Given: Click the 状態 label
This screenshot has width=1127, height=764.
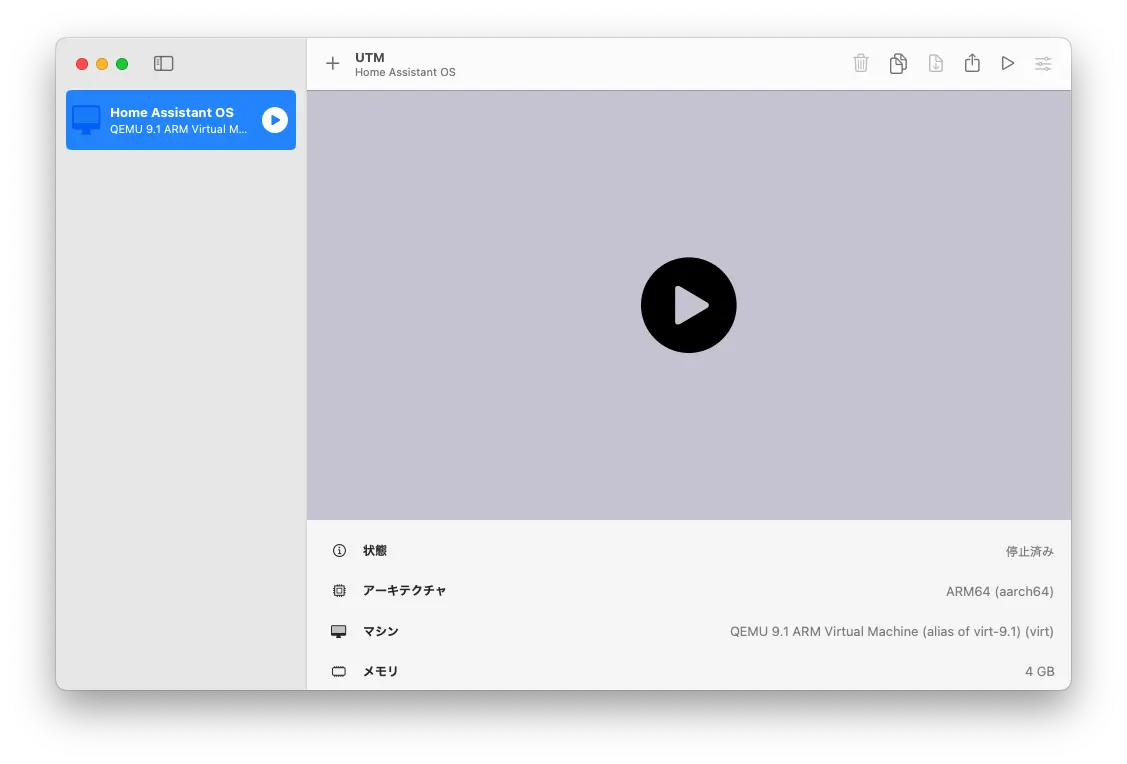Looking at the screenshot, I should [374, 551].
